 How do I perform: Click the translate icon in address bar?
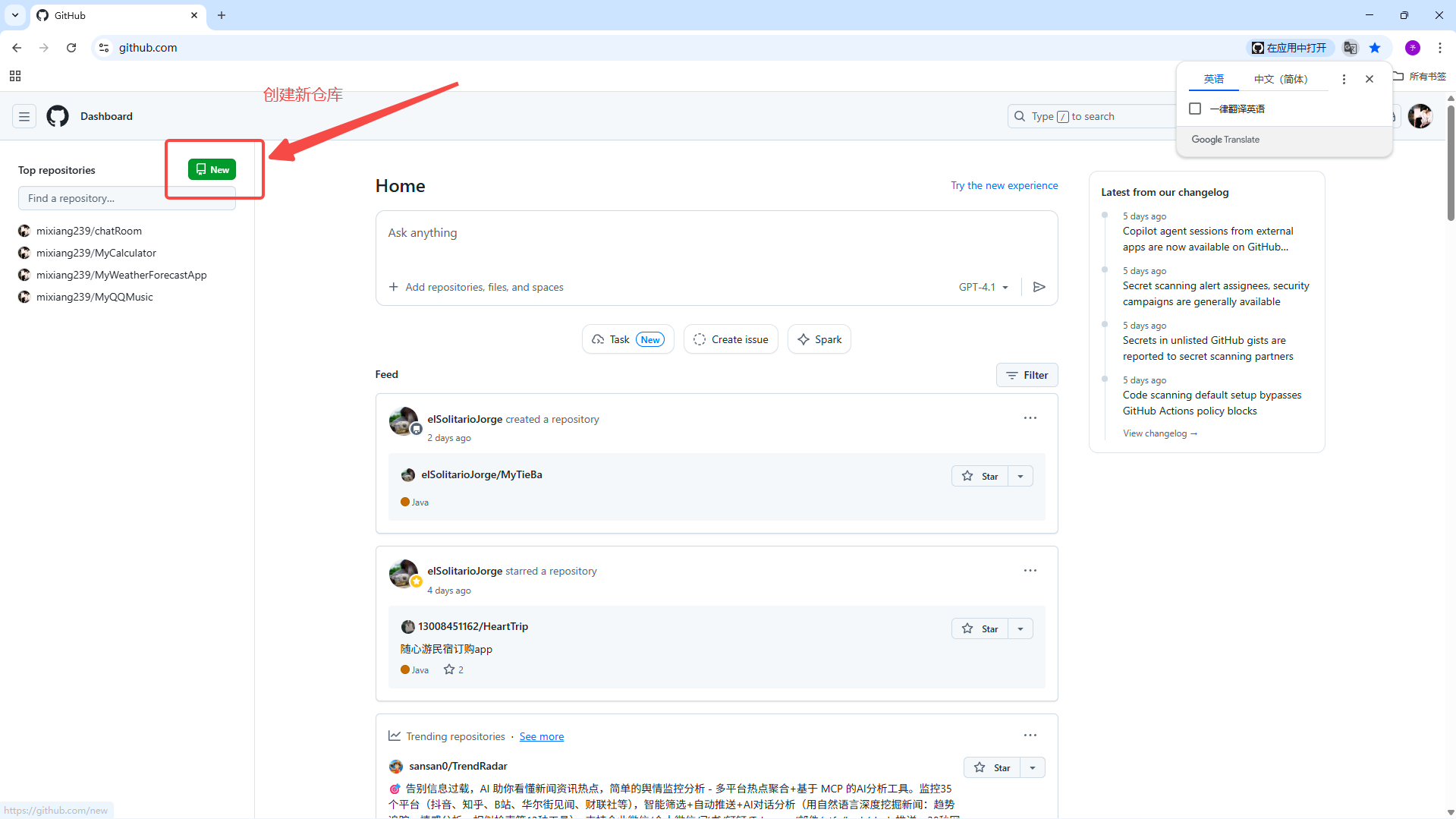click(x=1350, y=48)
